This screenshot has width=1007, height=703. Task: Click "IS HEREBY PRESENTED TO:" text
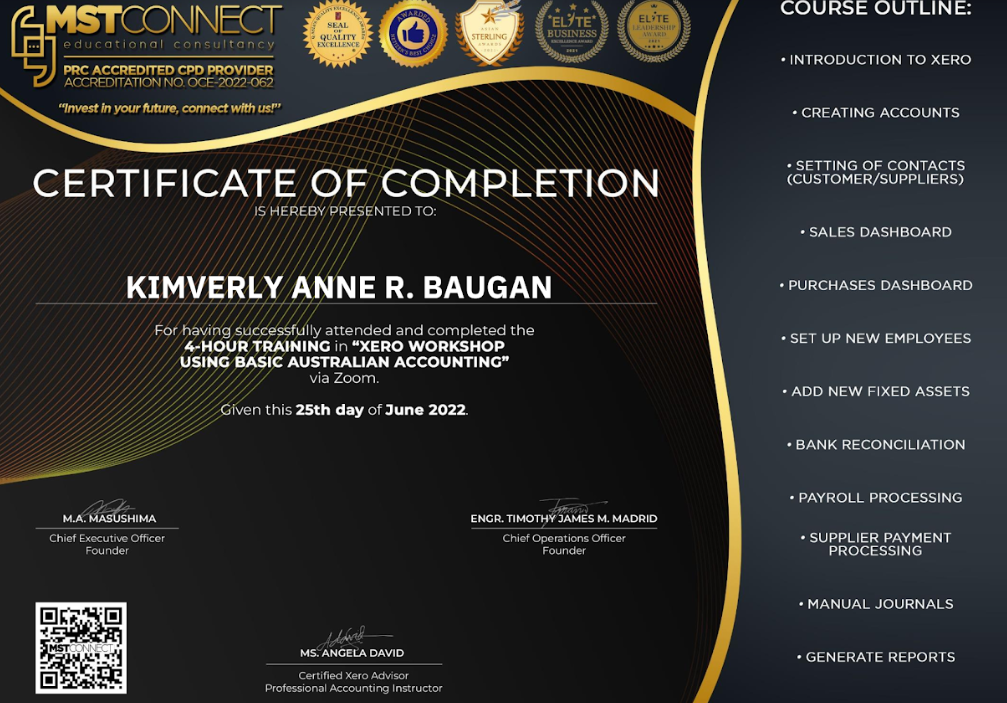click(345, 211)
